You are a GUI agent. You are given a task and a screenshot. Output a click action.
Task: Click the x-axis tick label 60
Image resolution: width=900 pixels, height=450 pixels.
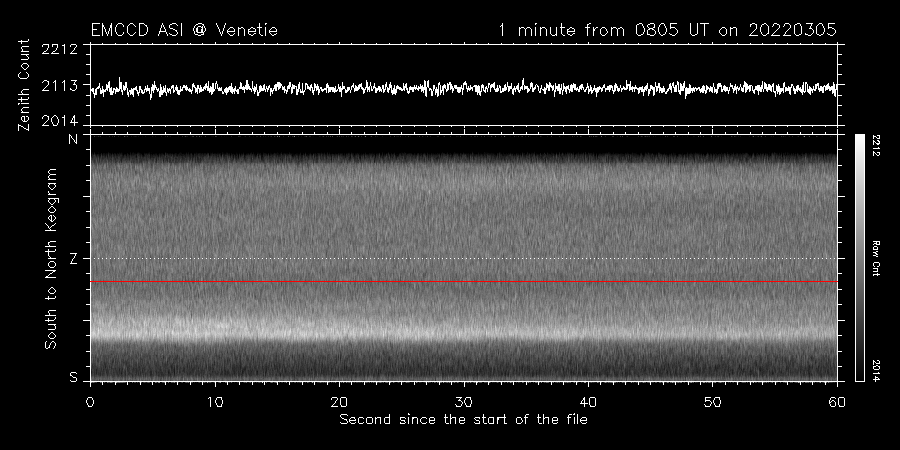pos(837,402)
